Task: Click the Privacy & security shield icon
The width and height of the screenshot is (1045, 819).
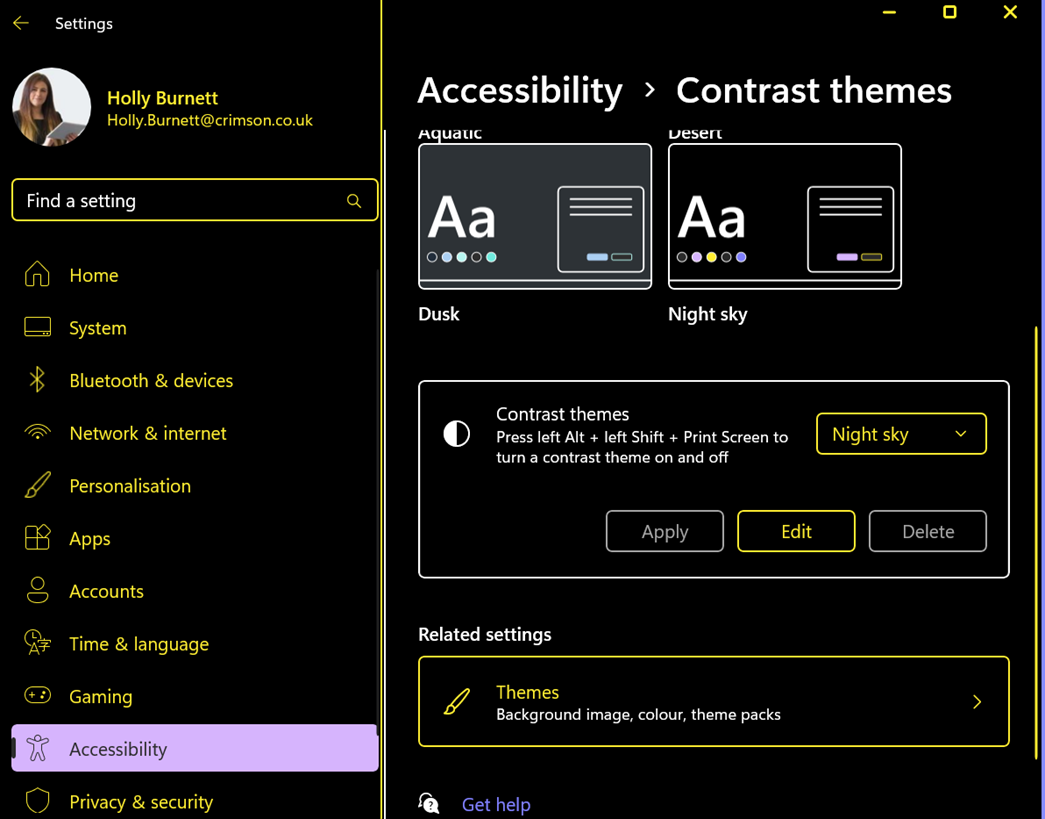Action: (37, 801)
